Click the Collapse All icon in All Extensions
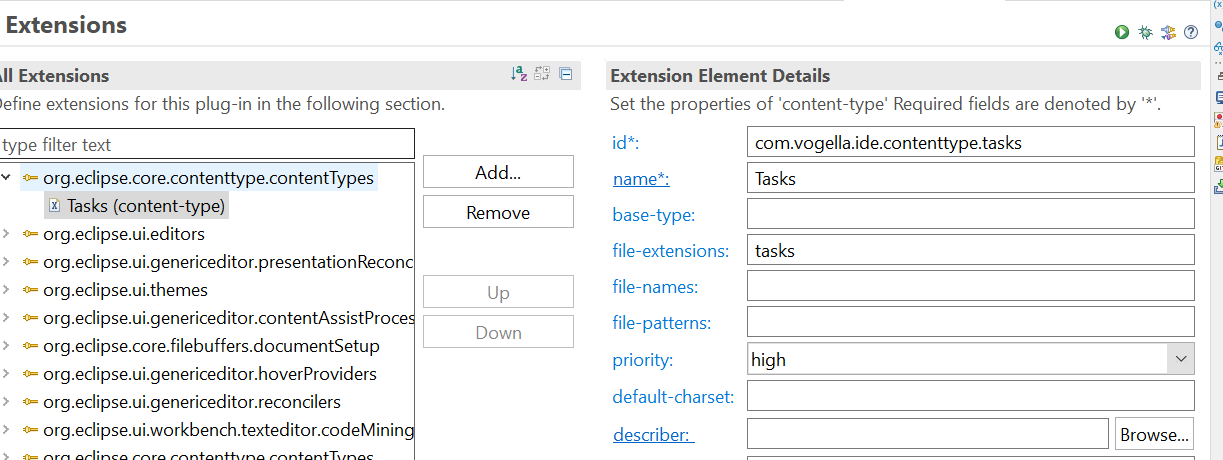The image size is (1223, 460). (x=565, y=73)
